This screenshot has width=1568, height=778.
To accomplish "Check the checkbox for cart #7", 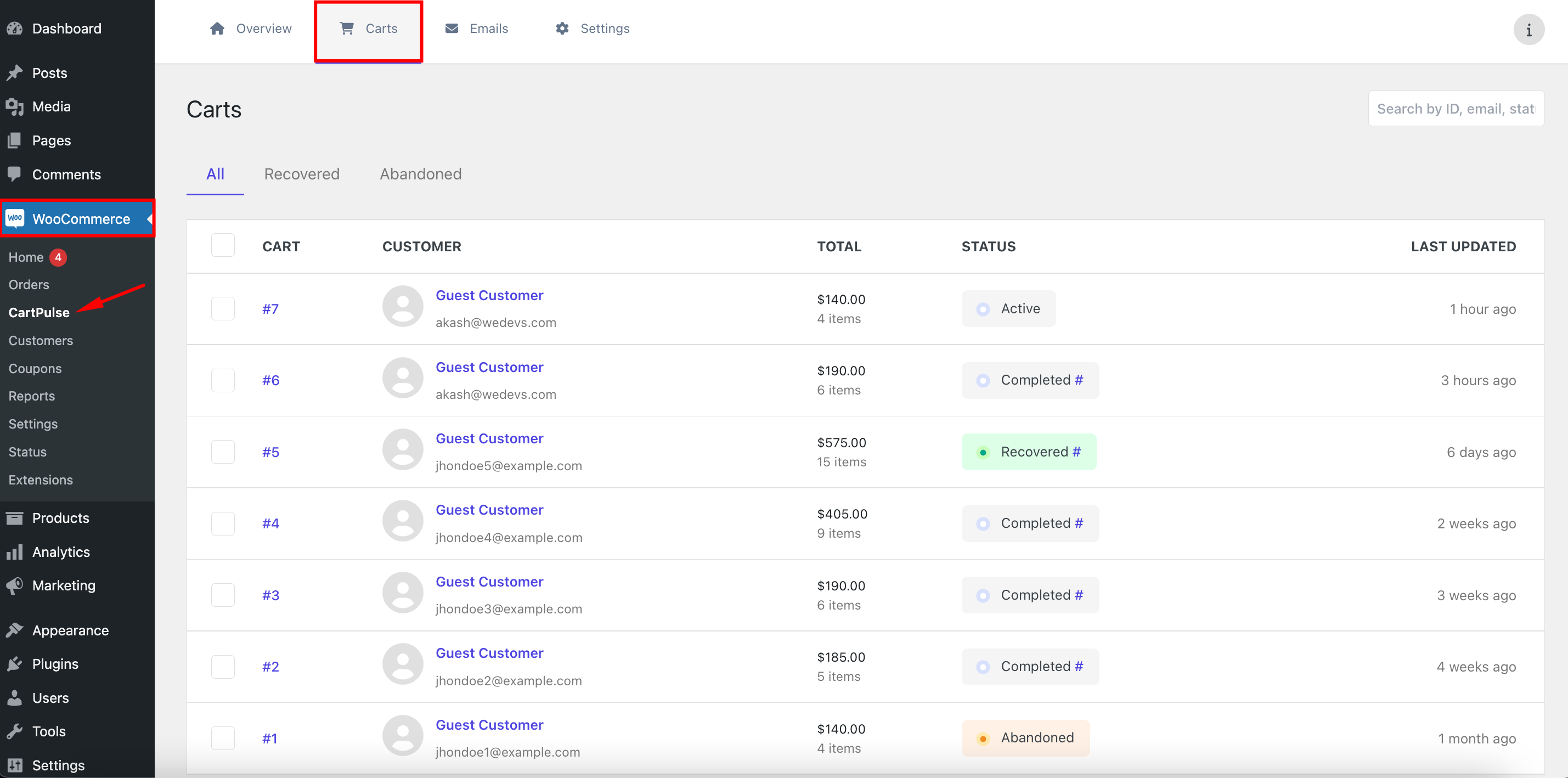I will point(223,309).
